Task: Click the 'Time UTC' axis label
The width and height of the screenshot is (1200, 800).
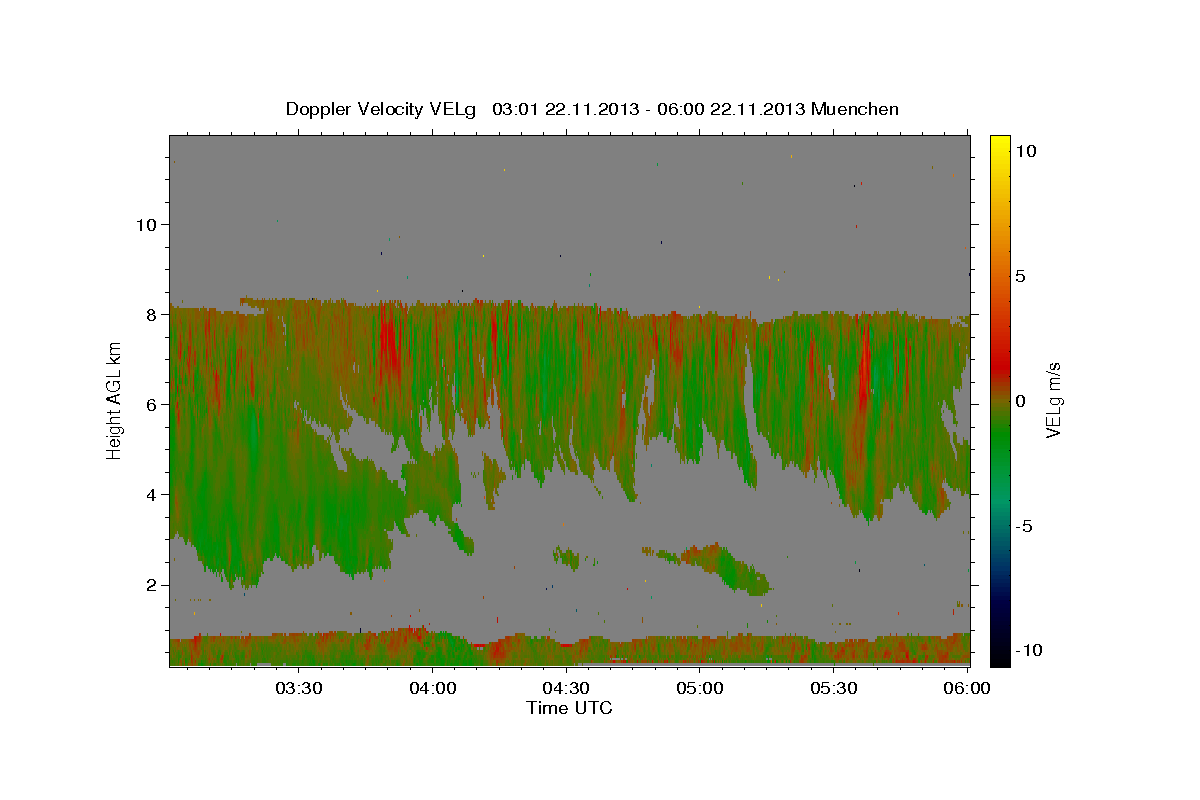Action: click(x=569, y=708)
